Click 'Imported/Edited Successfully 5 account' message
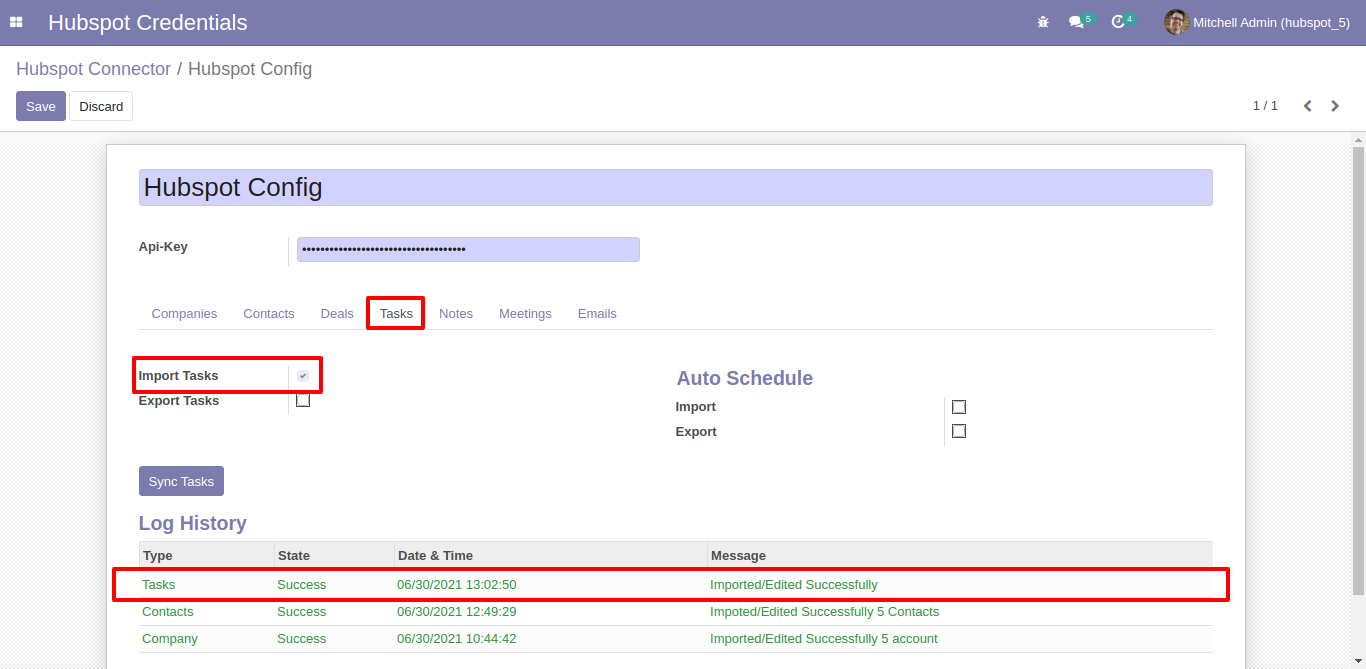 click(x=824, y=638)
